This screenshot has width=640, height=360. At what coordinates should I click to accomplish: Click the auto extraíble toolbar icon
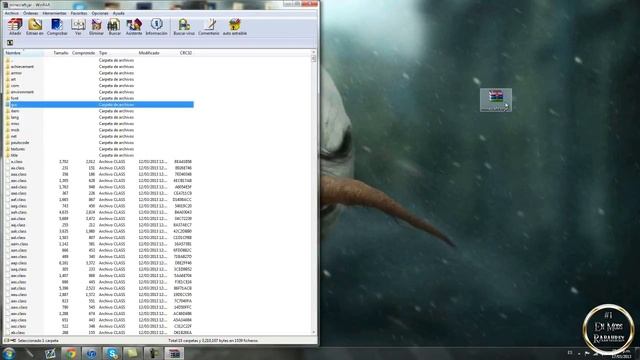pyautogui.click(x=235, y=27)
